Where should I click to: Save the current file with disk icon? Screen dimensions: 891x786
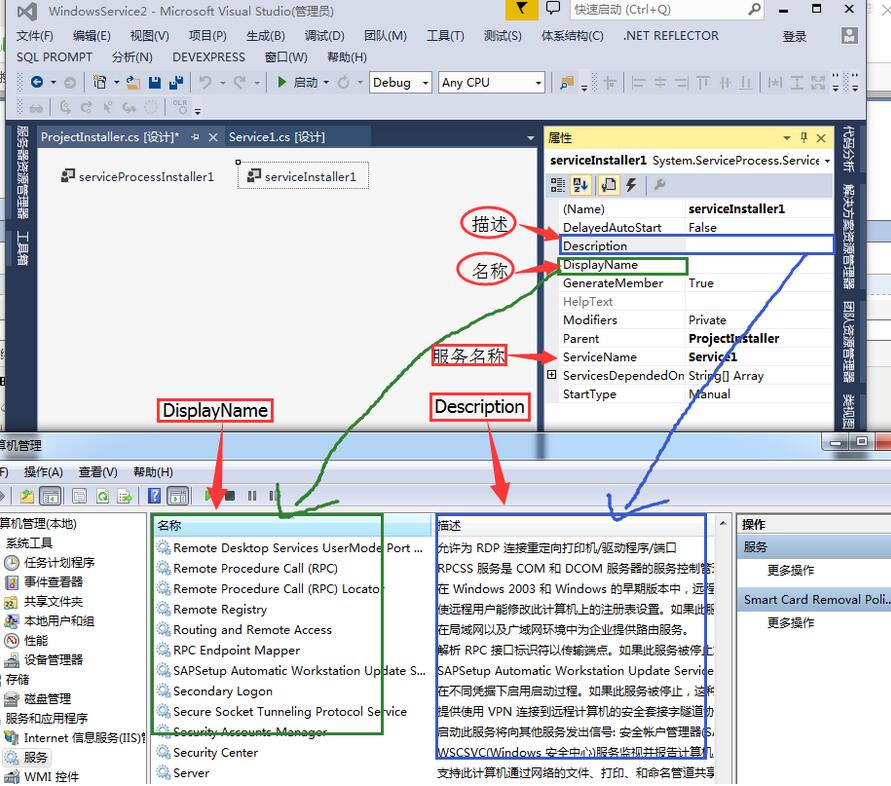155,82
